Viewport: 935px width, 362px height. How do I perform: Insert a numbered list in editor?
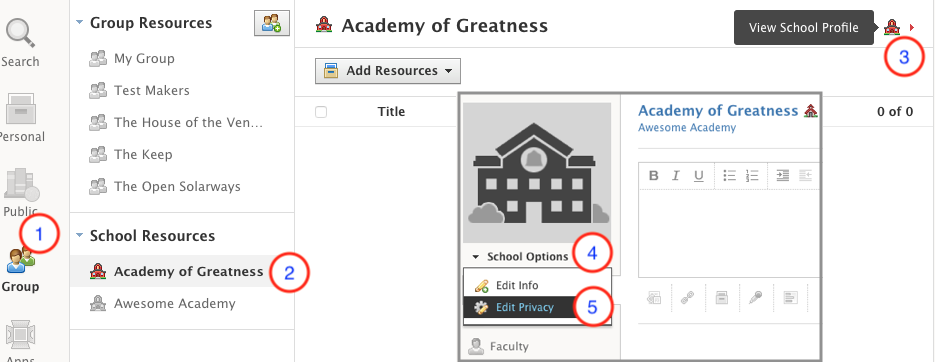pos(751,175)
